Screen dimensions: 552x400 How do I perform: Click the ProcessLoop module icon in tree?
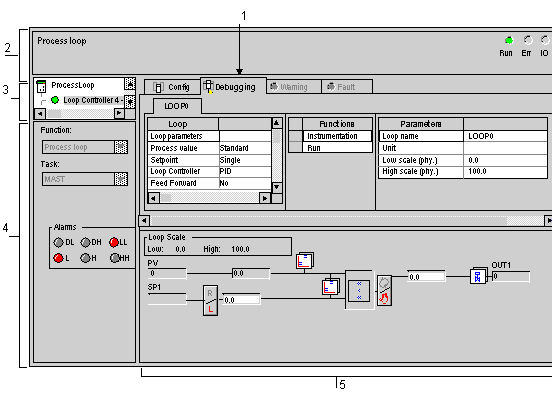[41, 86]
